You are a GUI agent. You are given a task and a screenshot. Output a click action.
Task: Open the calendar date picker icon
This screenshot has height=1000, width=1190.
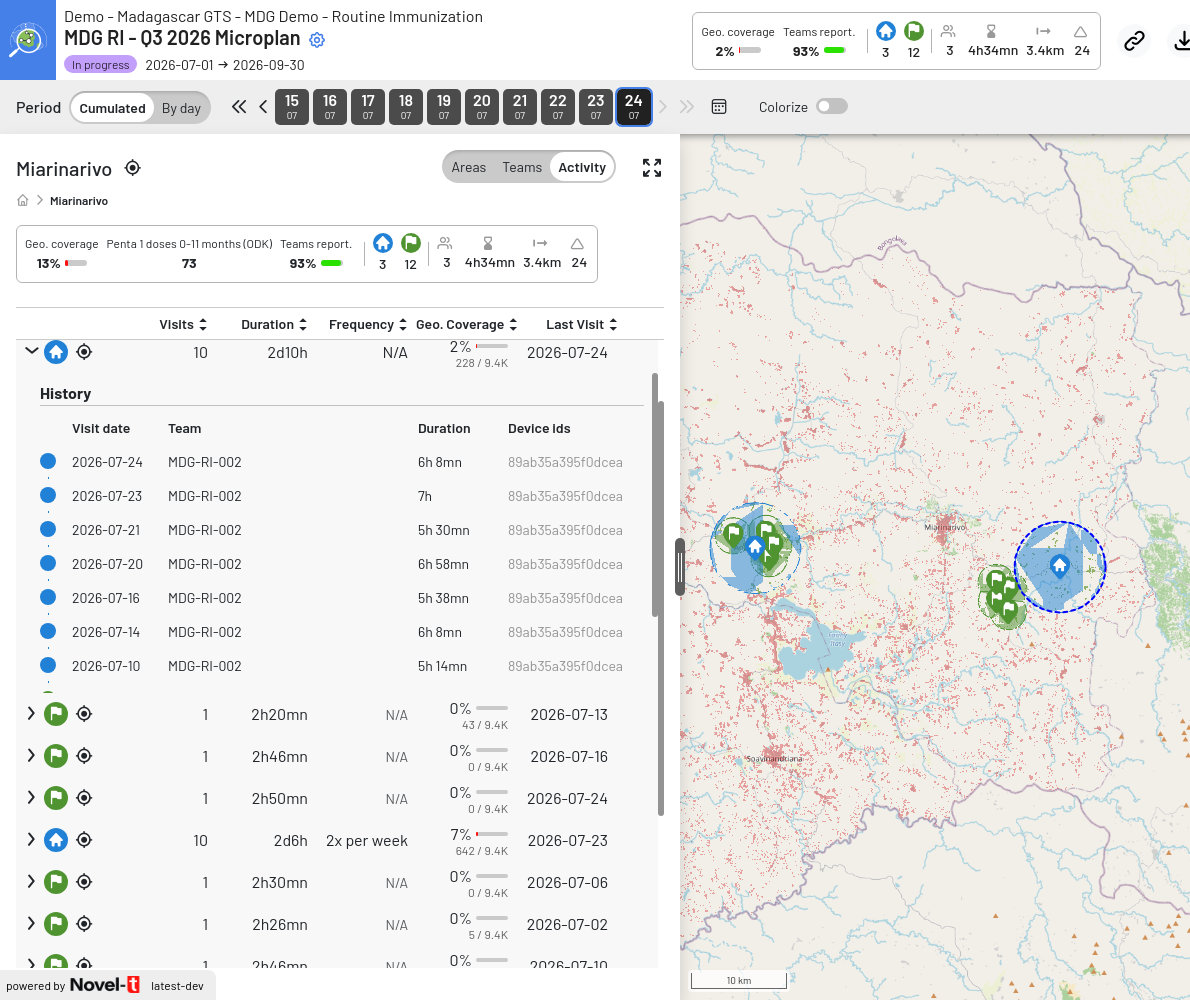click(x=719, y=107)
